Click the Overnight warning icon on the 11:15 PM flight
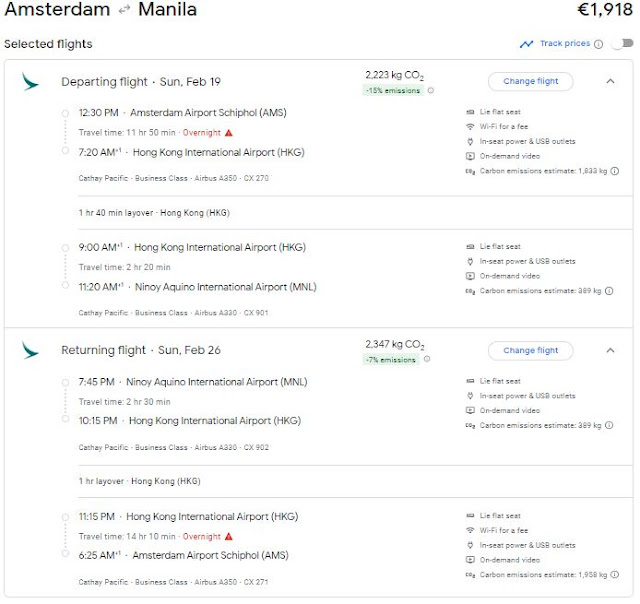The height and width of the screenshot is (604, 640). click(x=229, y=537)
